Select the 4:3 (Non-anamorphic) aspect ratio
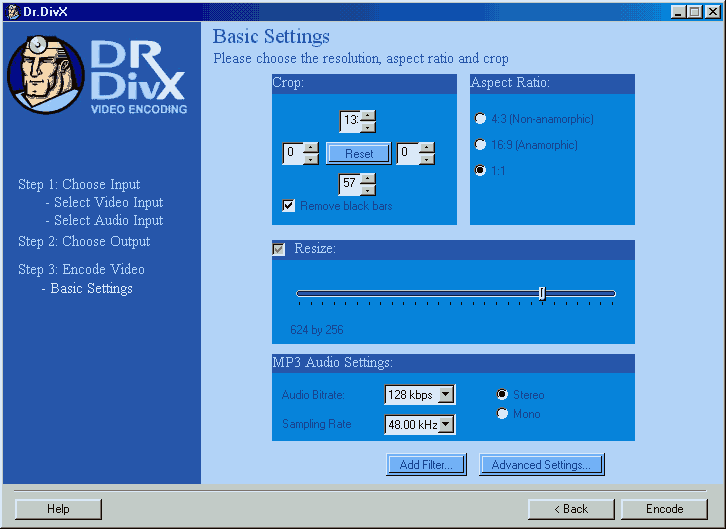 [x=481, y=119]
